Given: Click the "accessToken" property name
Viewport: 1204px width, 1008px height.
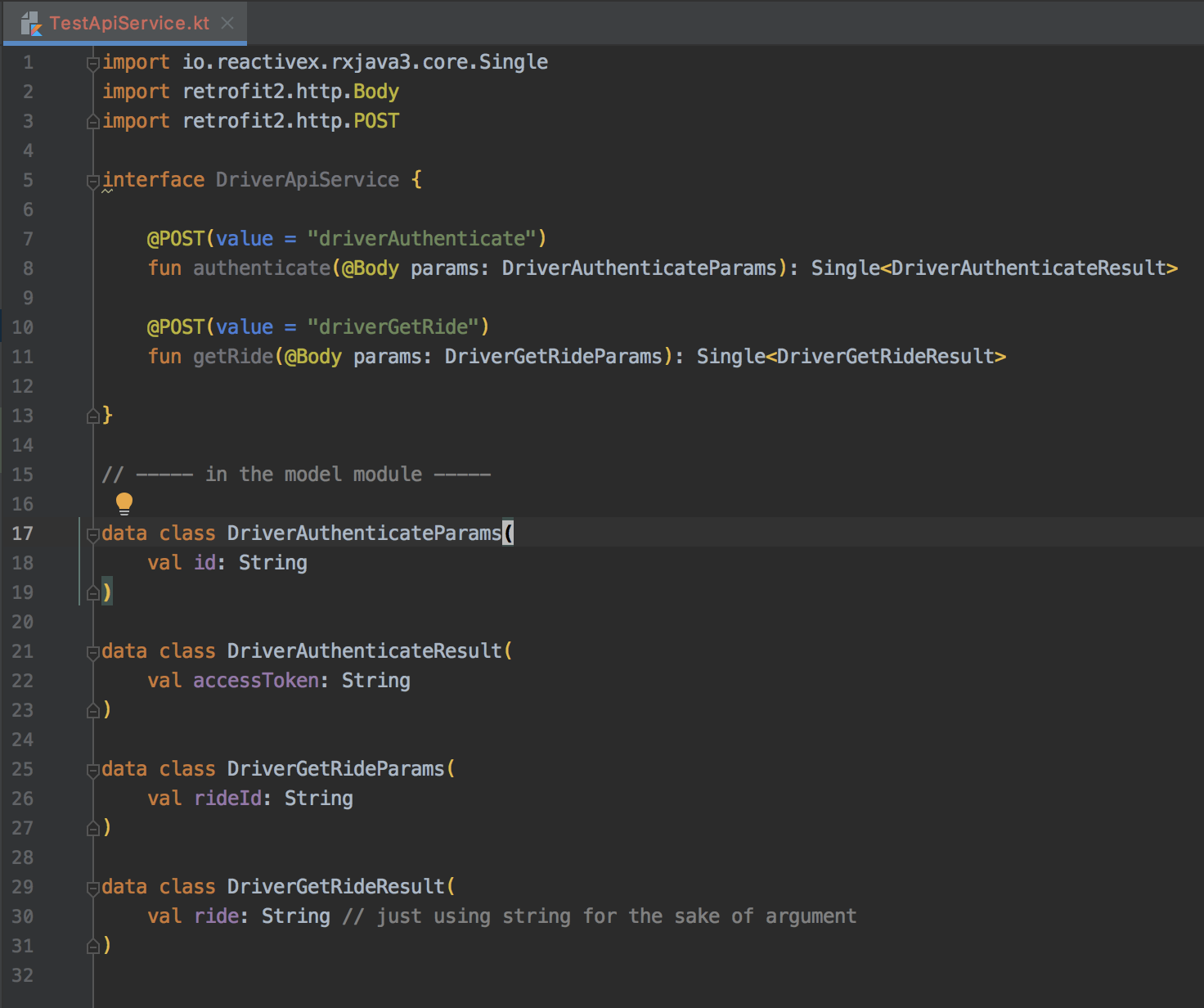Looking at the screenshot, I should [x=256, y=681].
